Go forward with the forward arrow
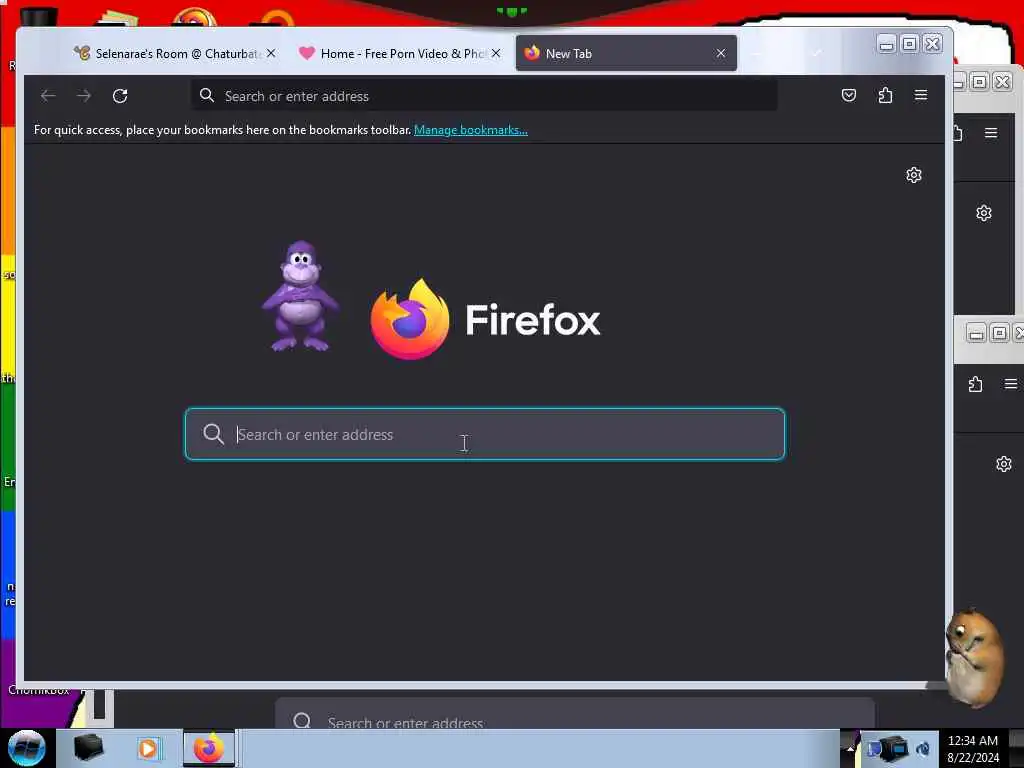 point(84,96)
